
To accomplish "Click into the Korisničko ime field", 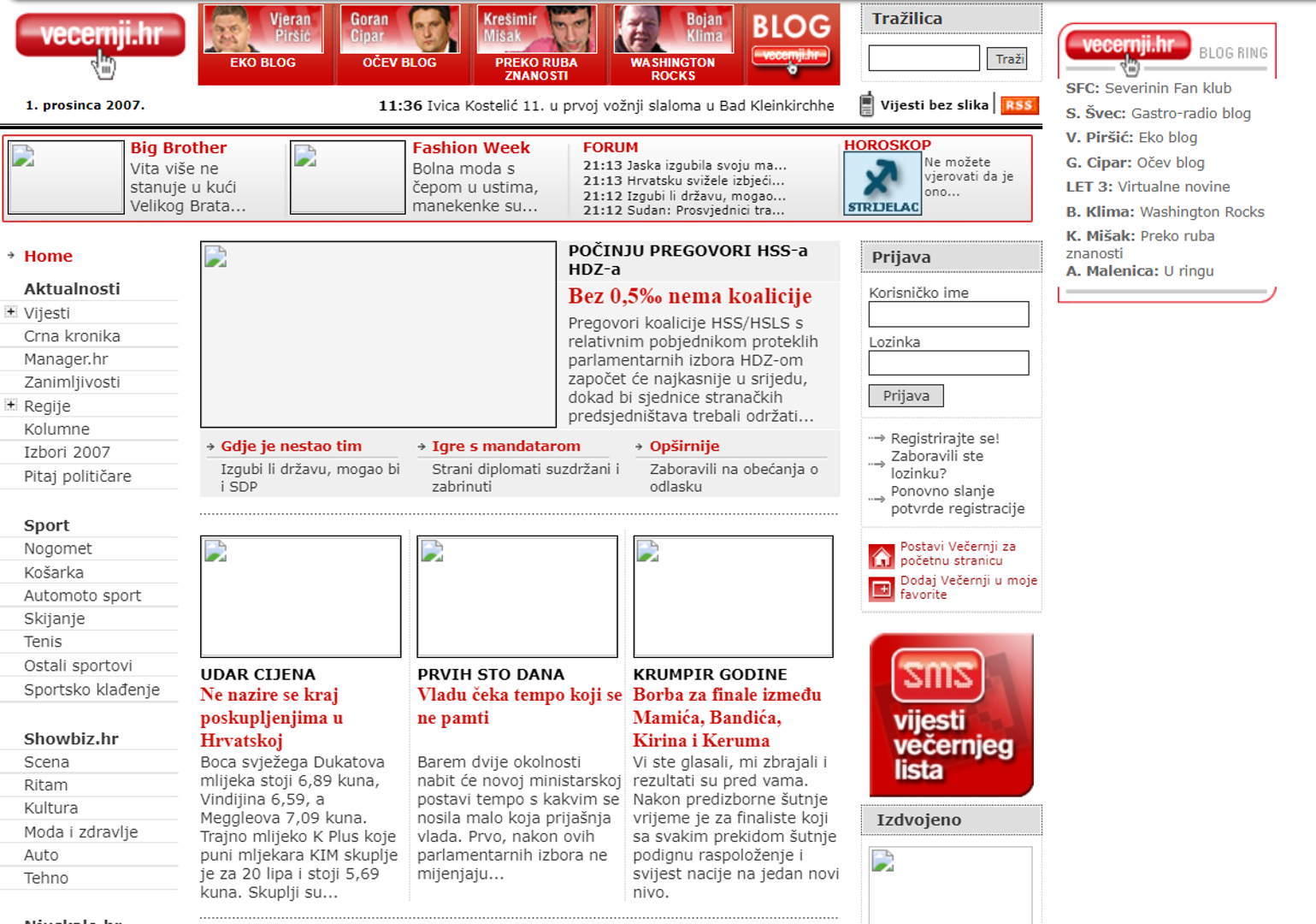I will pyautogui.click(x=948, y=315).
